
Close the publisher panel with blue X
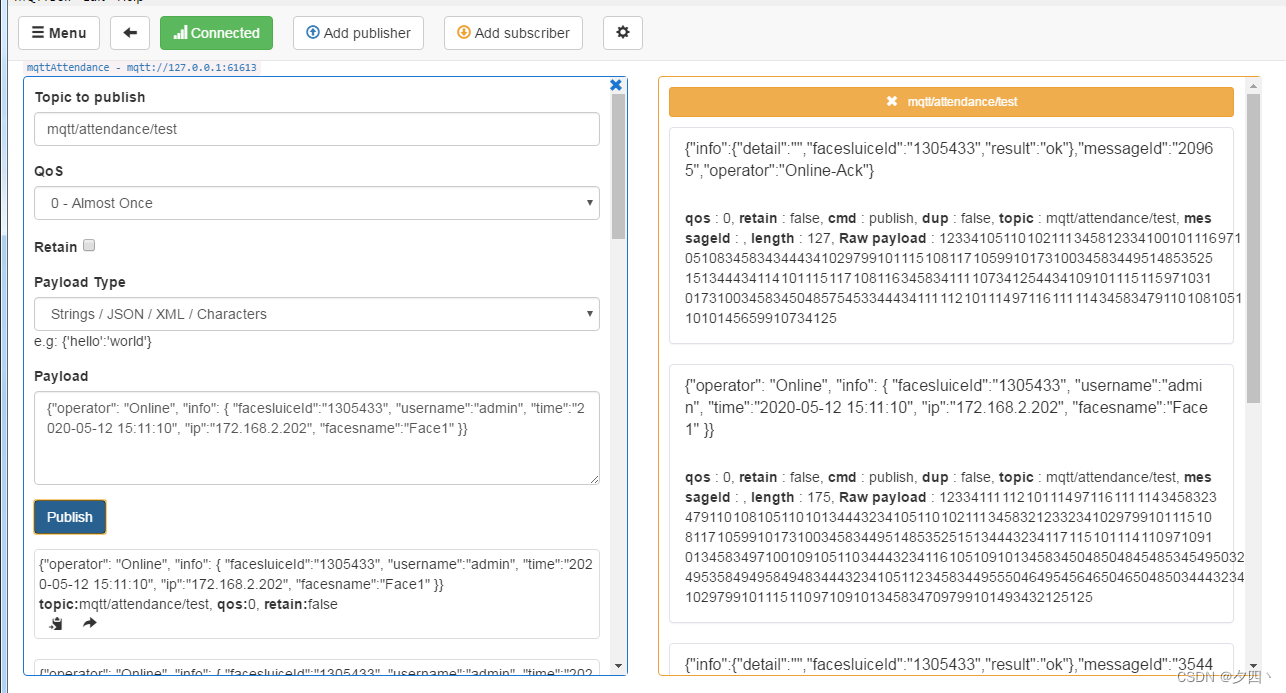pyautogui.click(x=616, y=85)
